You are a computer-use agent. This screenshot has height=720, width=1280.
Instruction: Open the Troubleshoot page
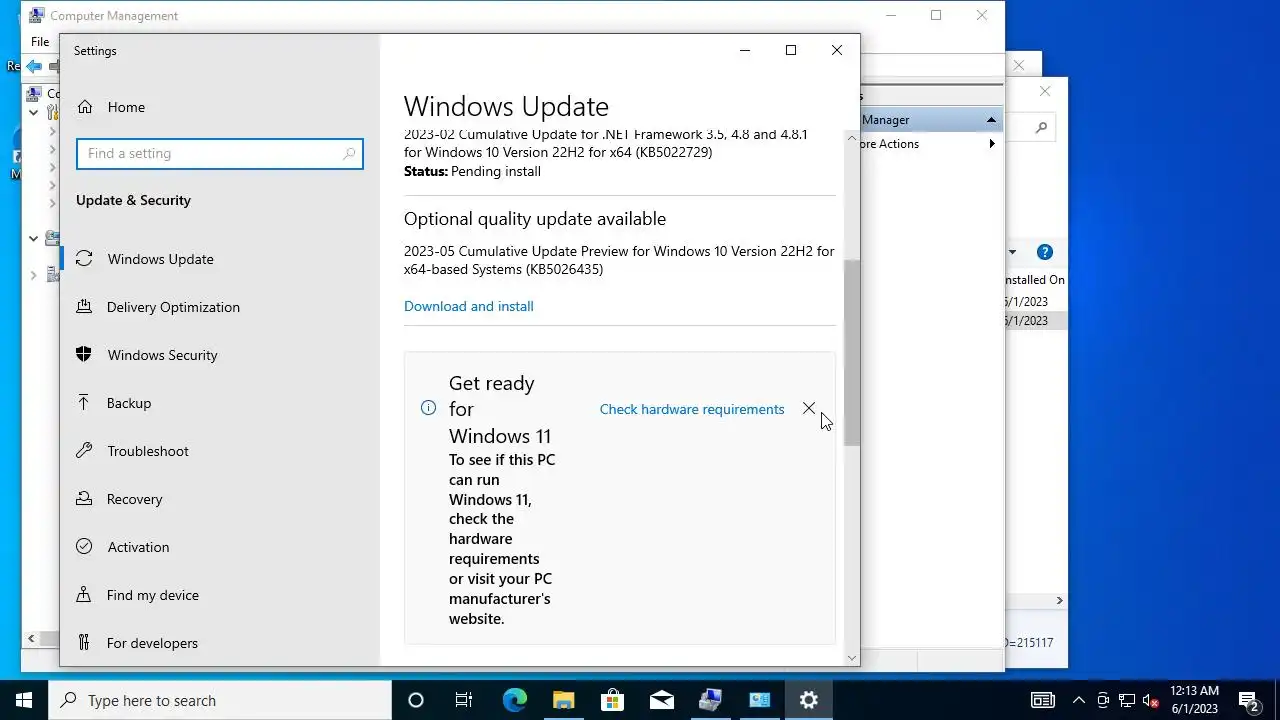[148, 451]
